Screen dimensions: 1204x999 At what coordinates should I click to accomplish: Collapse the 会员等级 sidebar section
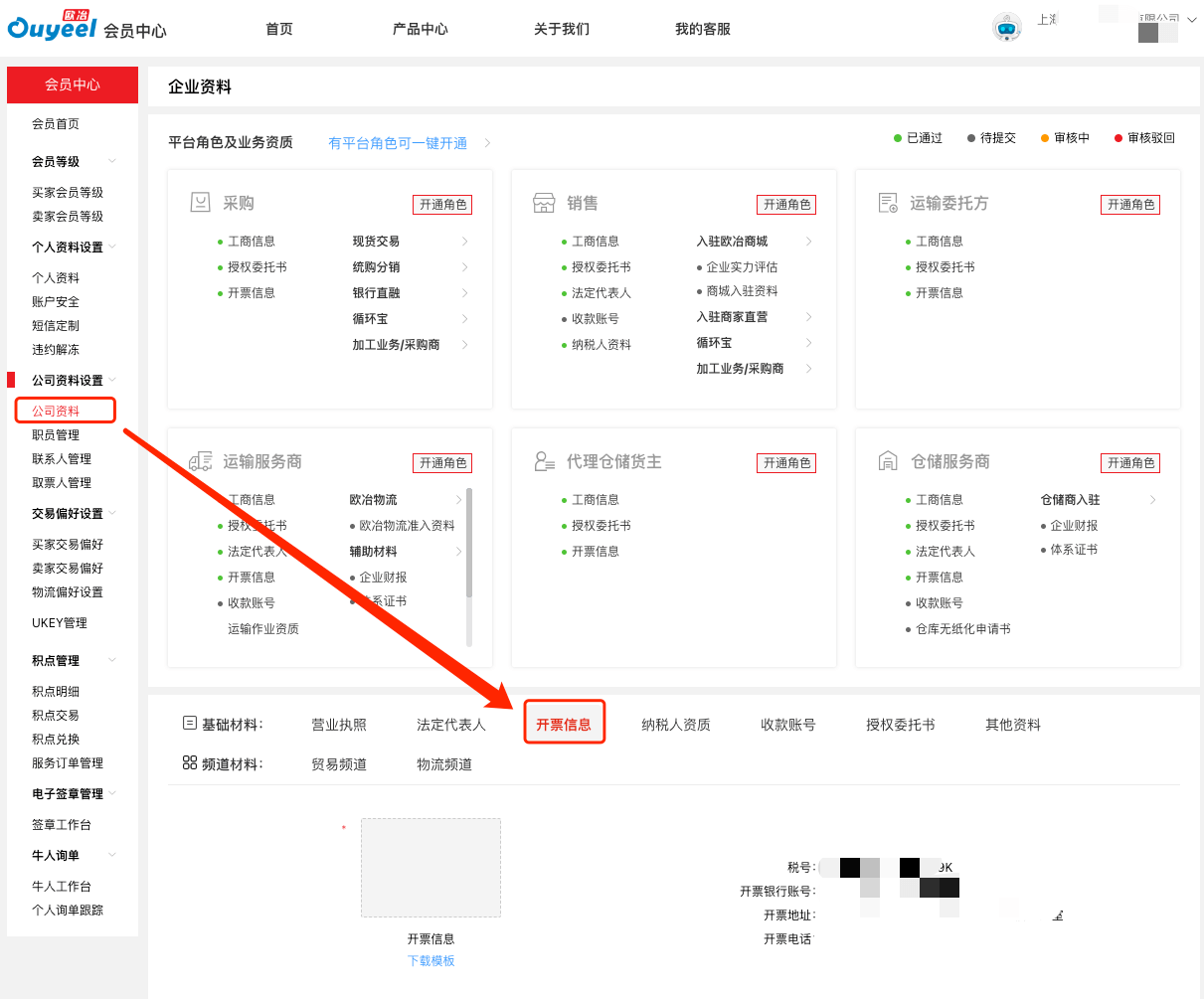(112, 161)
